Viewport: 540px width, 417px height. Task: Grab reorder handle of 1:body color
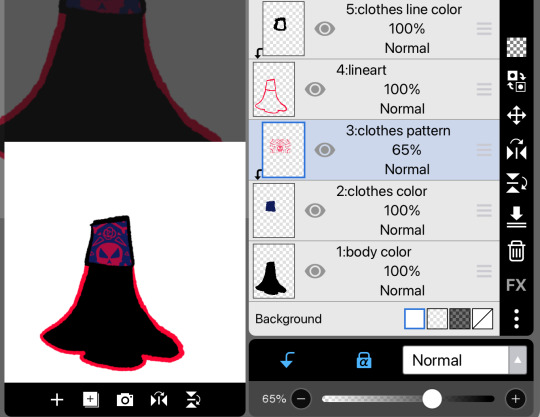[484, 271]
